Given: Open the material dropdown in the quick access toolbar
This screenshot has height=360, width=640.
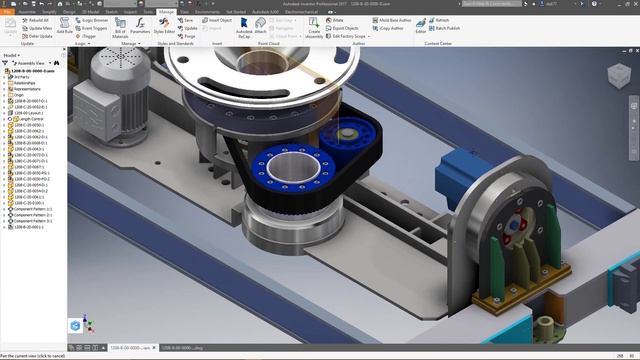Looking at the screenshot, I should click(x=120, y=4).
